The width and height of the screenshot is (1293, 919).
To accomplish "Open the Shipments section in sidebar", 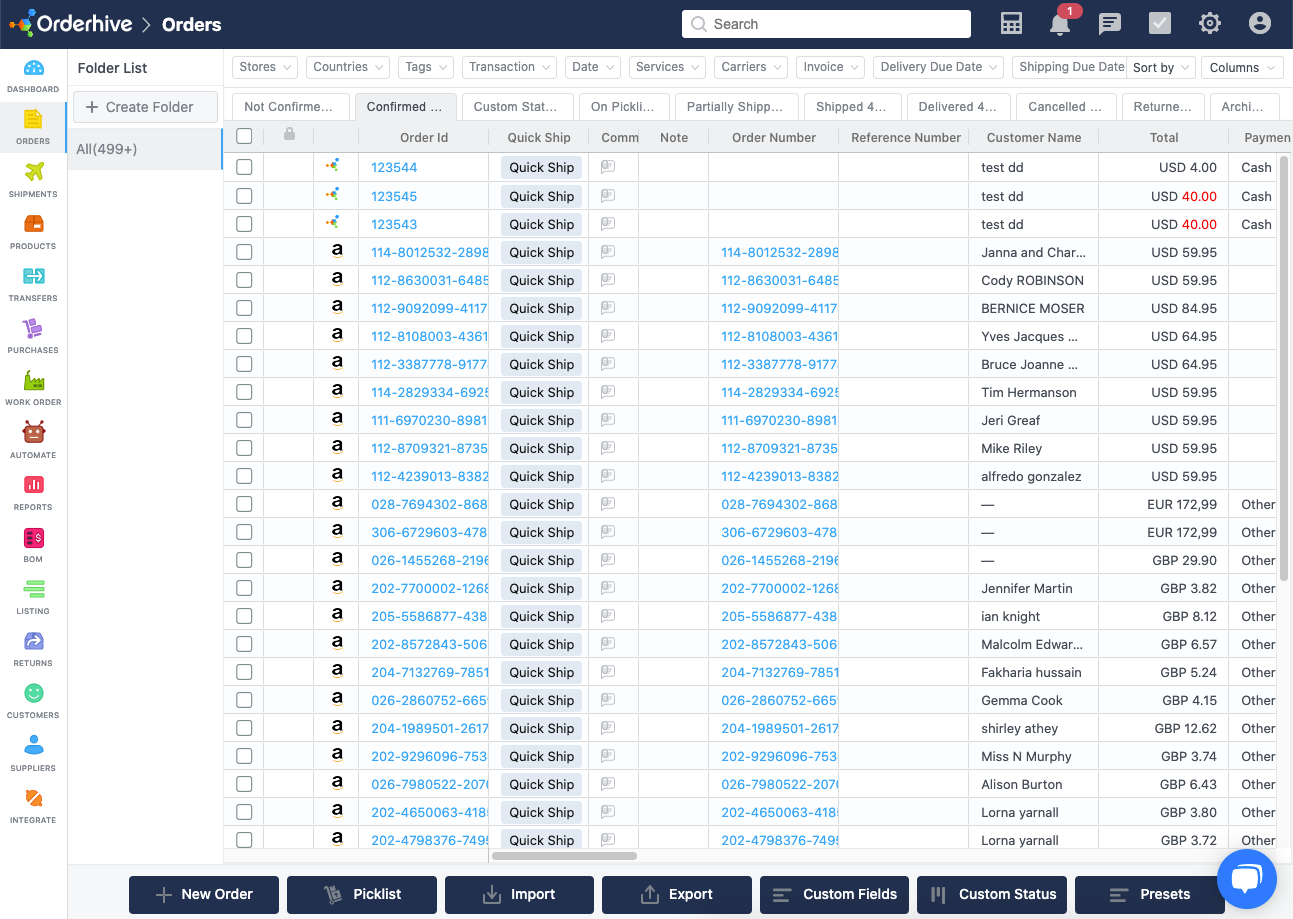I will (33, 178).
